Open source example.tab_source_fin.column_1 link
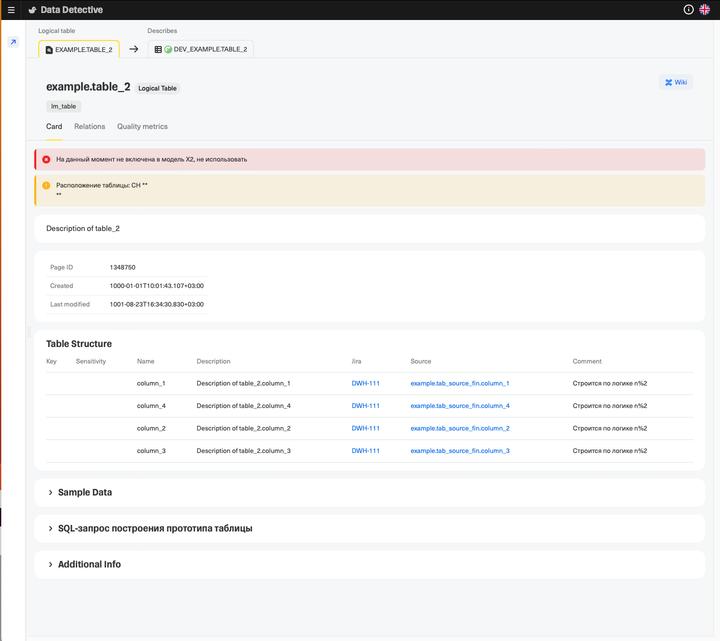Screen dimensions: 720x641 pyautogui.click(x=460, y=383)
